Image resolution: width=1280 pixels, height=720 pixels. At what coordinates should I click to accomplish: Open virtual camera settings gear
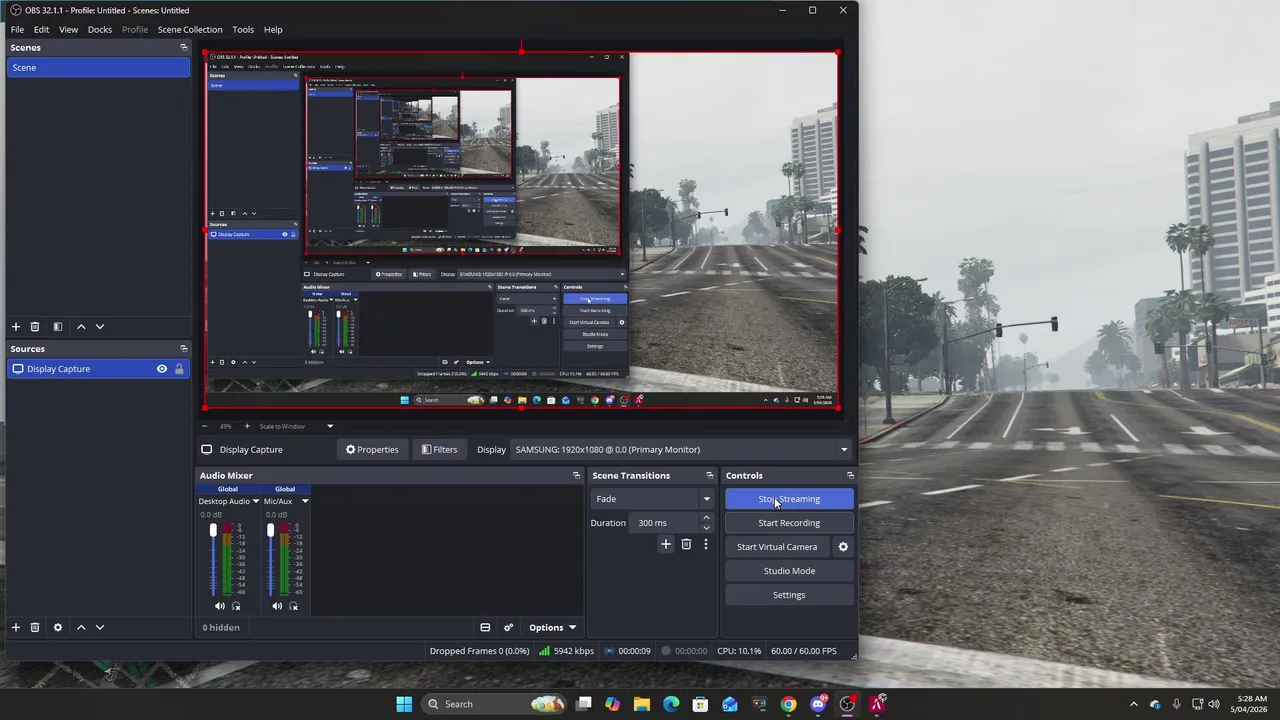843,547
